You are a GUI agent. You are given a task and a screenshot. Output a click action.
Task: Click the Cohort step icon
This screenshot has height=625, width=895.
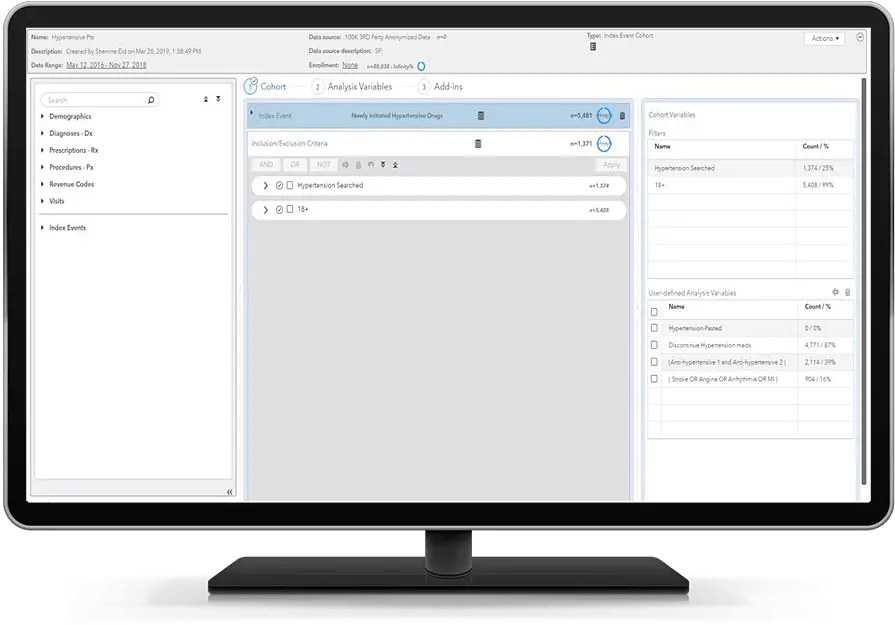(251, 86)
